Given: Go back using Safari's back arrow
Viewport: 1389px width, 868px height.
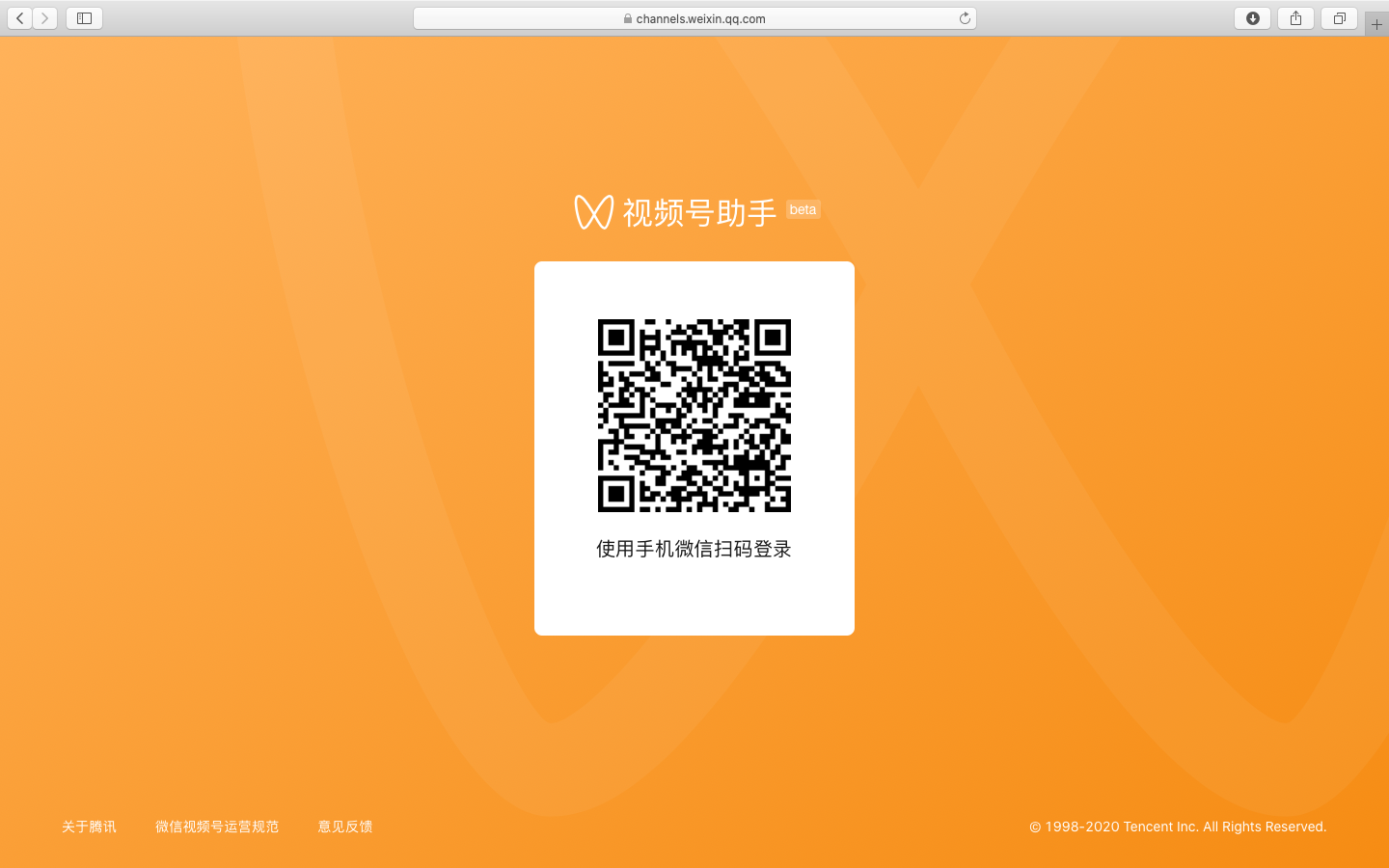Looking at the screenshot, I should pos(19,18).
